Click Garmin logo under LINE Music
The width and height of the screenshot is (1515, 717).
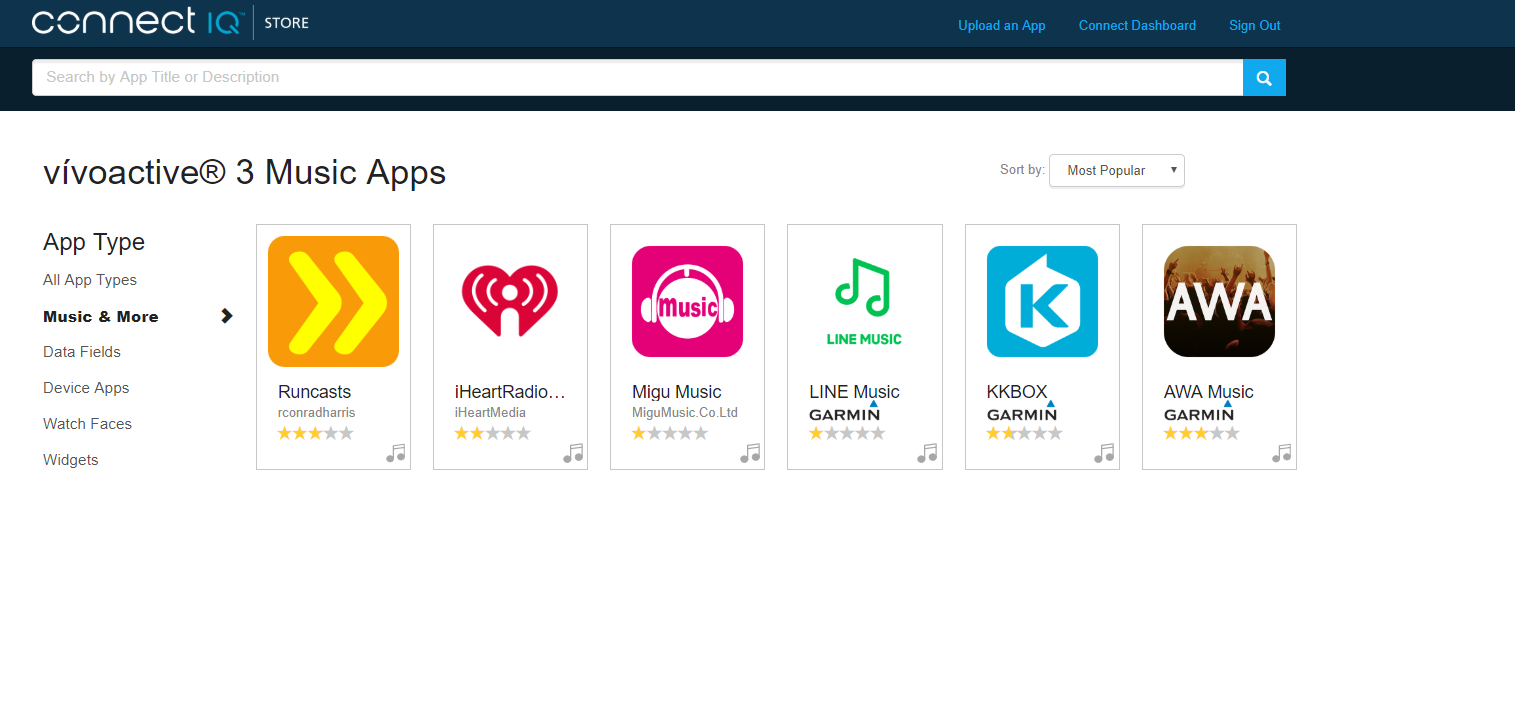click(844, 413)
